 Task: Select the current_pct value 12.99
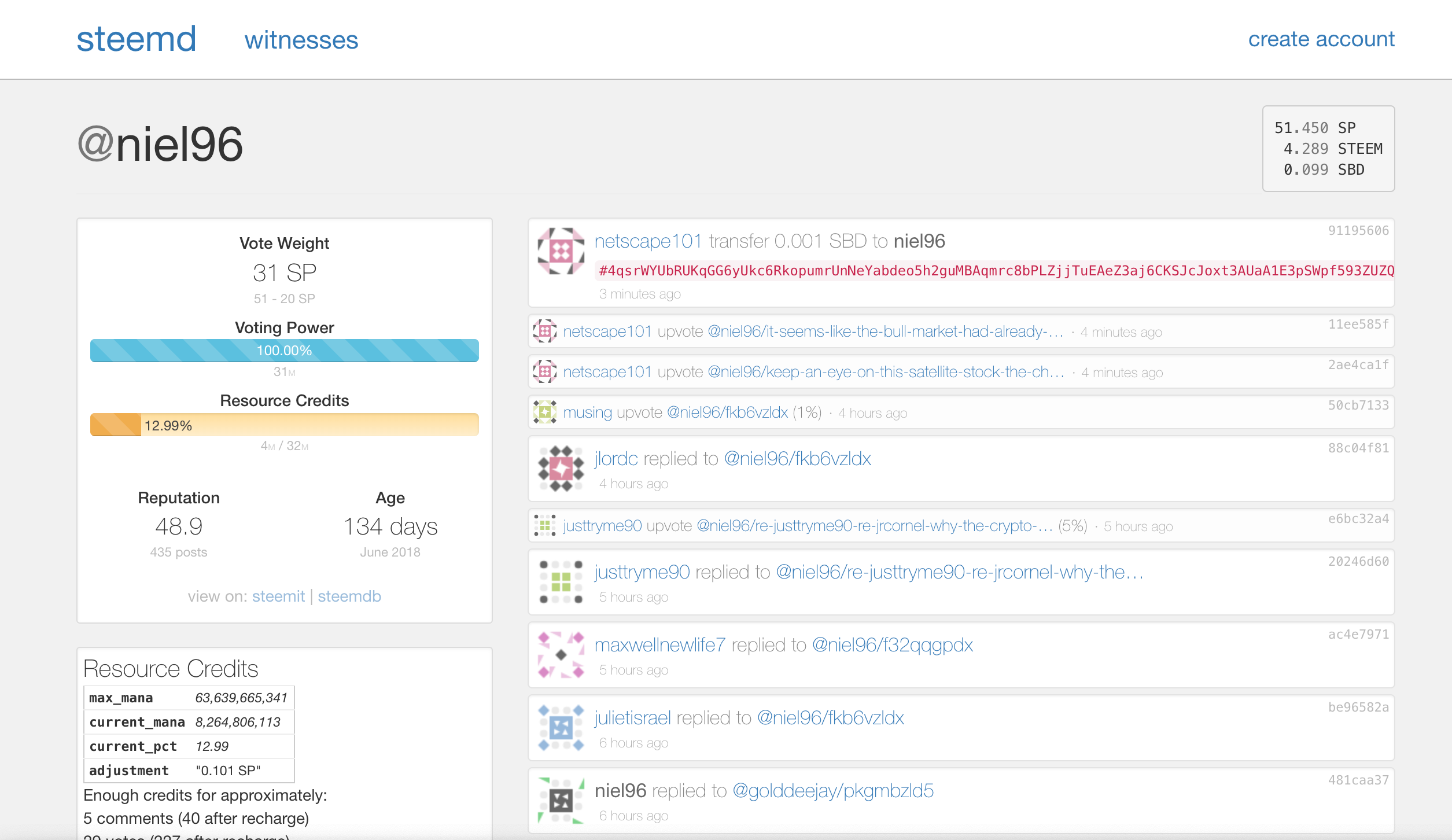tap(212, 746)
